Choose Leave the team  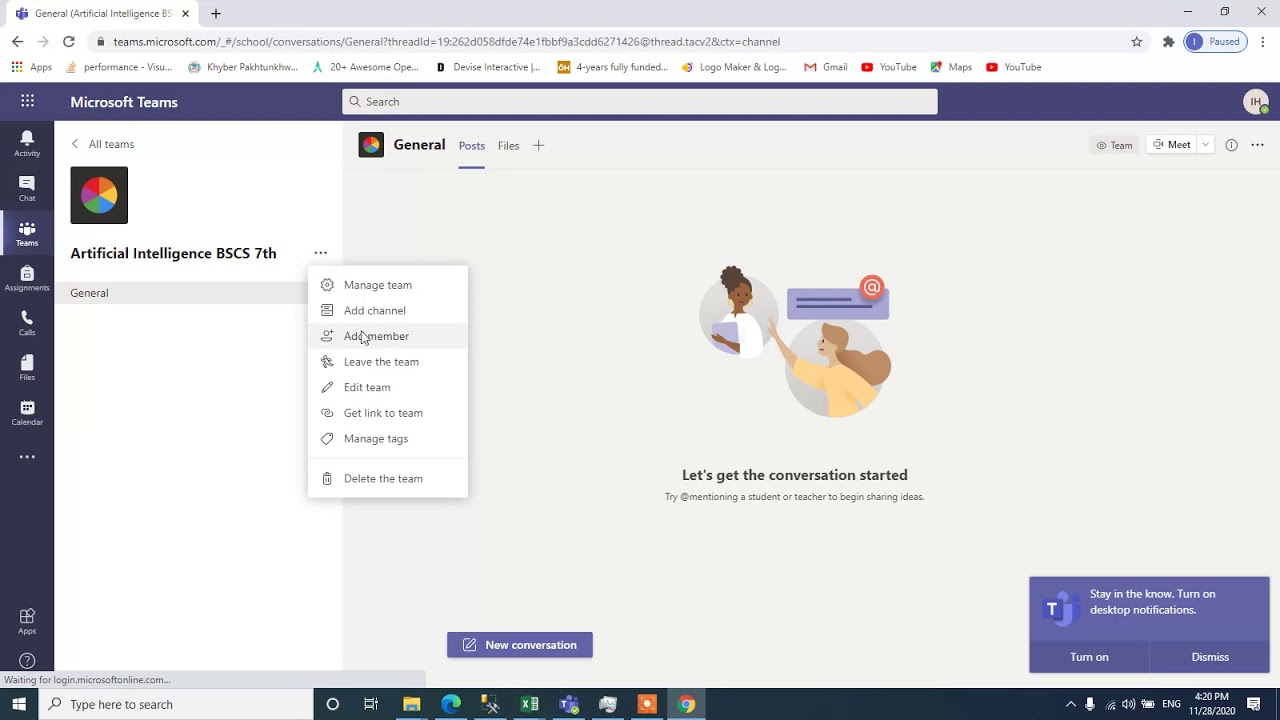(387, 362)
